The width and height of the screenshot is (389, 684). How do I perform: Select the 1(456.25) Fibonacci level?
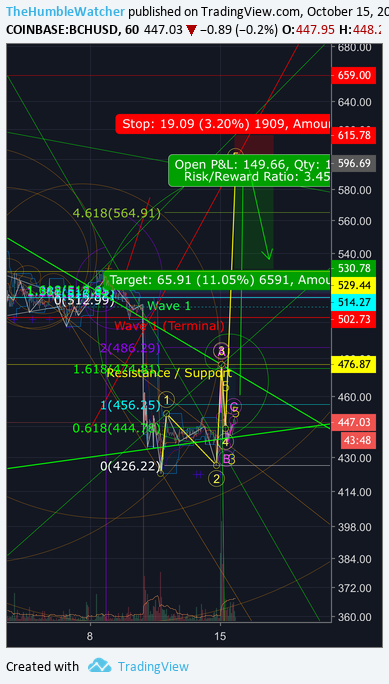point(130,405)
